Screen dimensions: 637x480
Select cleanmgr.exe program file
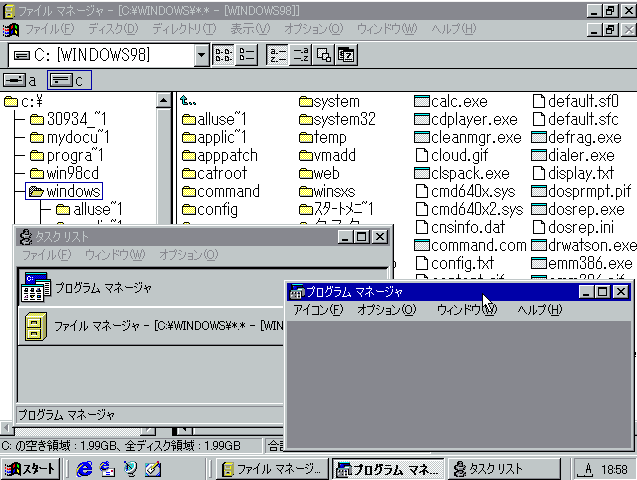[x=468, y=137]
